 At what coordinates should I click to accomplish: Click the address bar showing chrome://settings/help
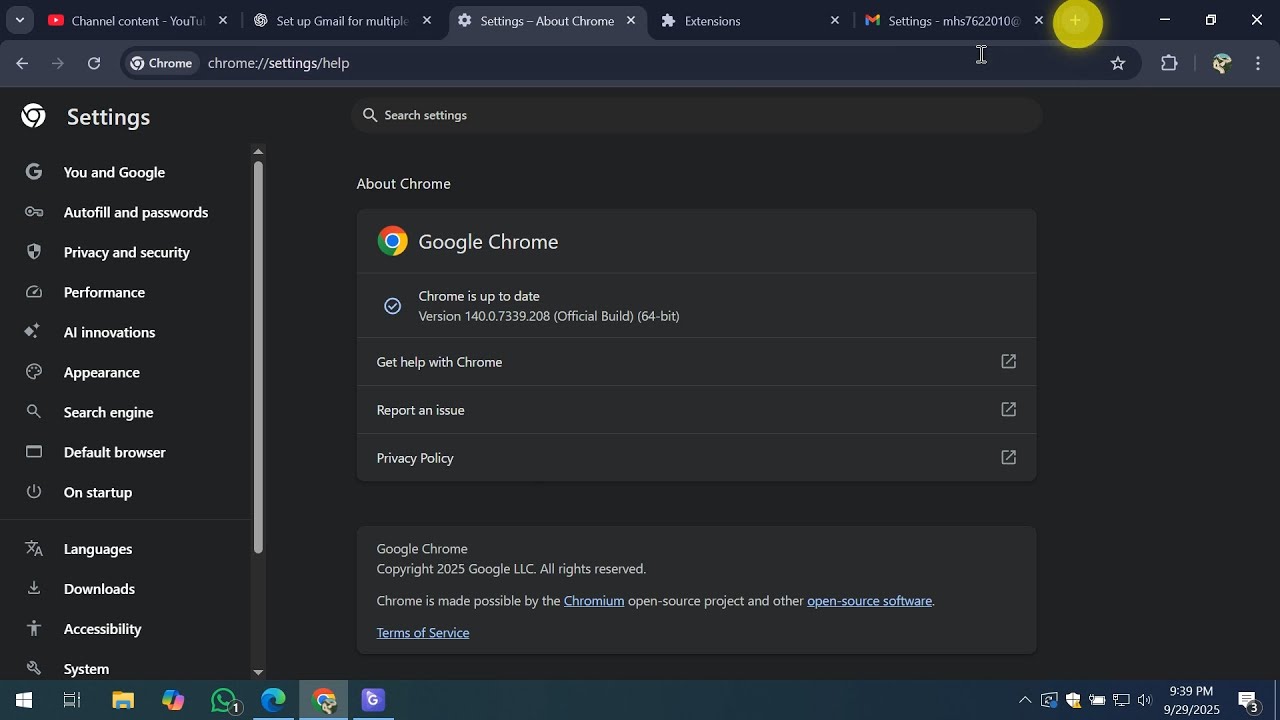click(630, 63)
